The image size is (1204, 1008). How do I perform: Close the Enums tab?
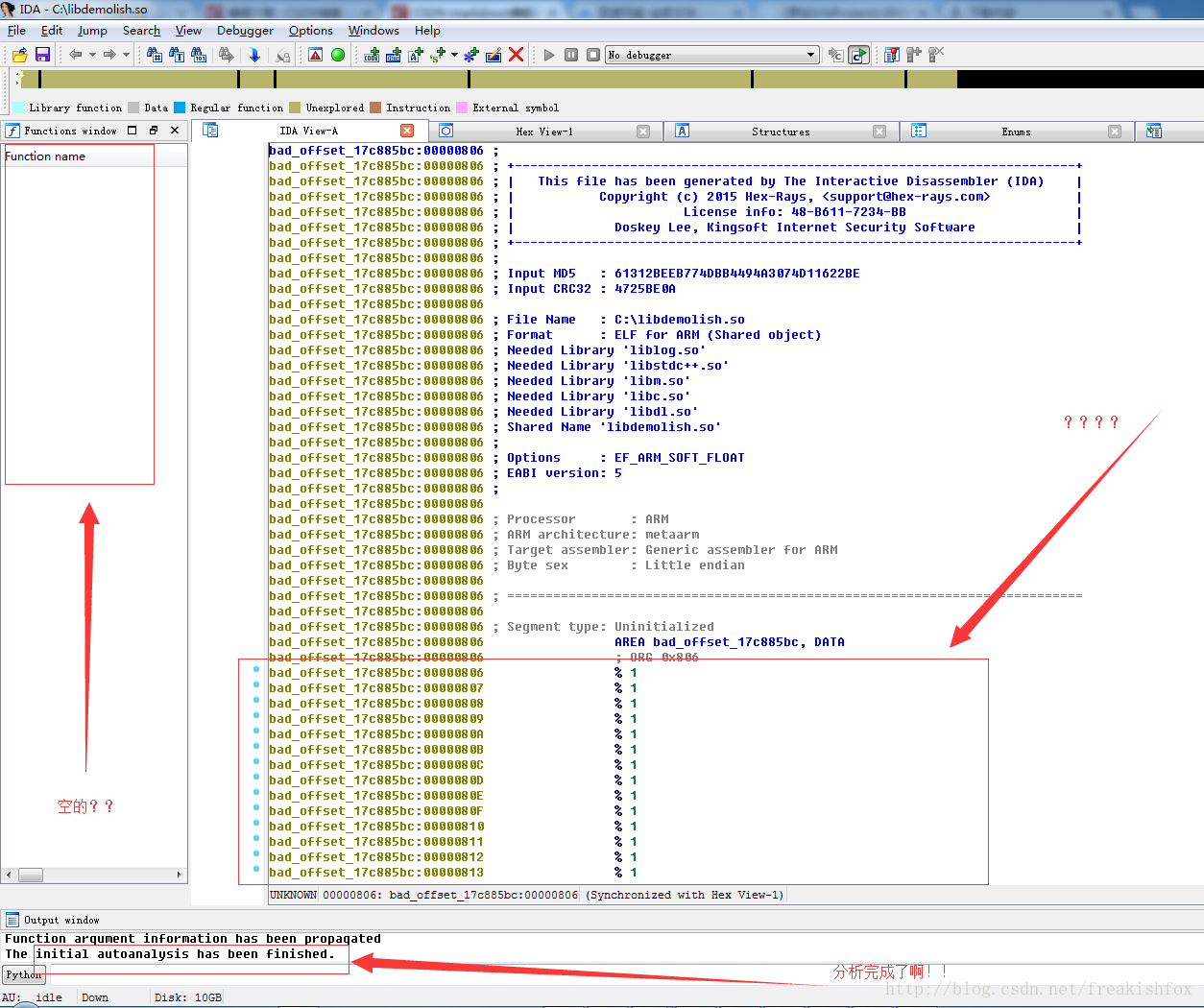click(1115, 132)
